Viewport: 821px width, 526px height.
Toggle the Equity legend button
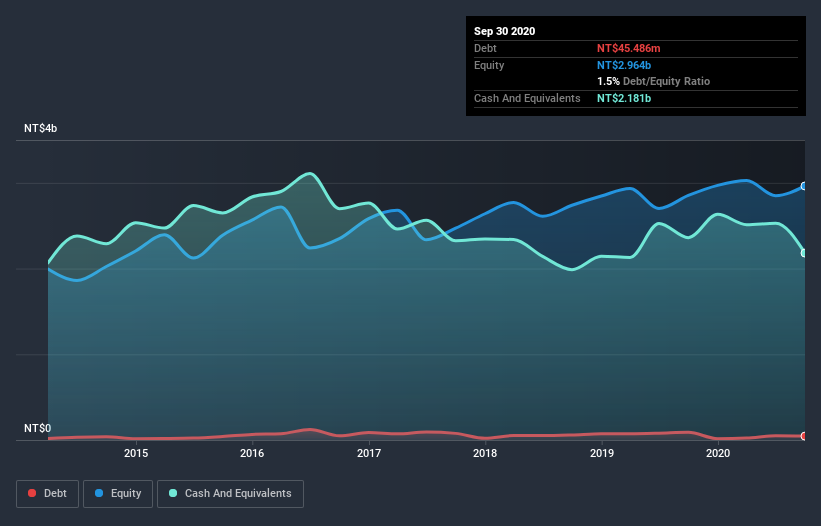click(x=118, y=494)
